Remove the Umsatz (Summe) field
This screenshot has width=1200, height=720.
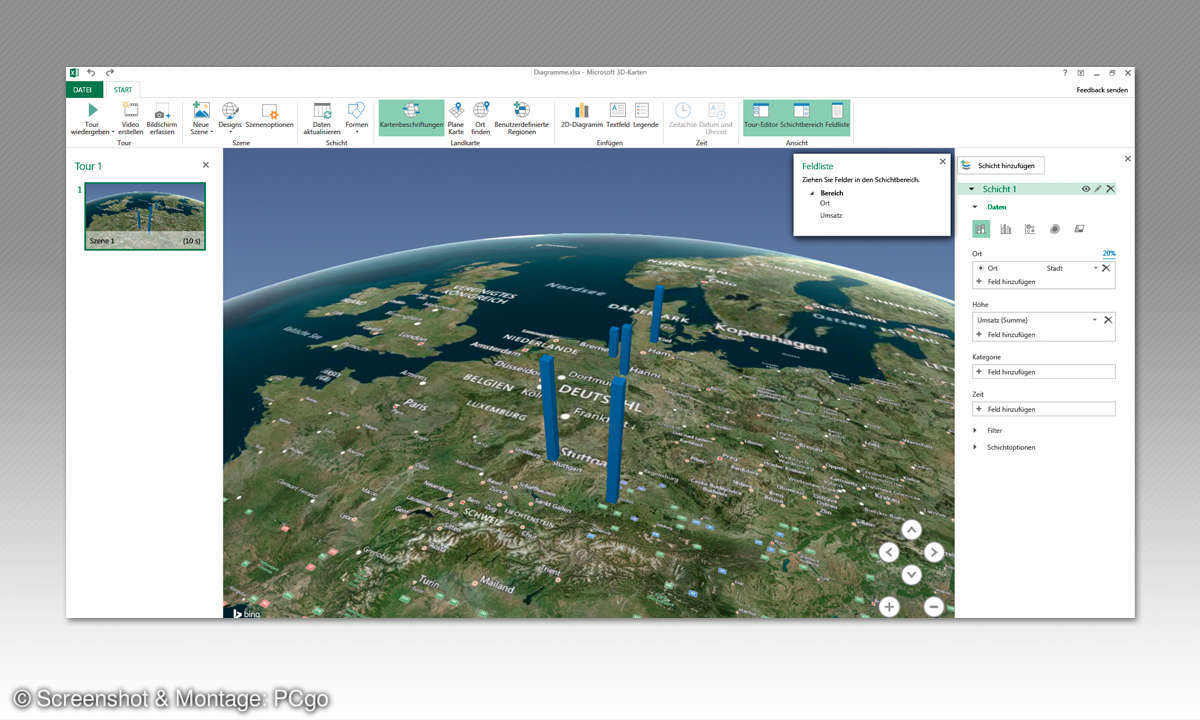pyautogui.click(x=1106, y=320)
